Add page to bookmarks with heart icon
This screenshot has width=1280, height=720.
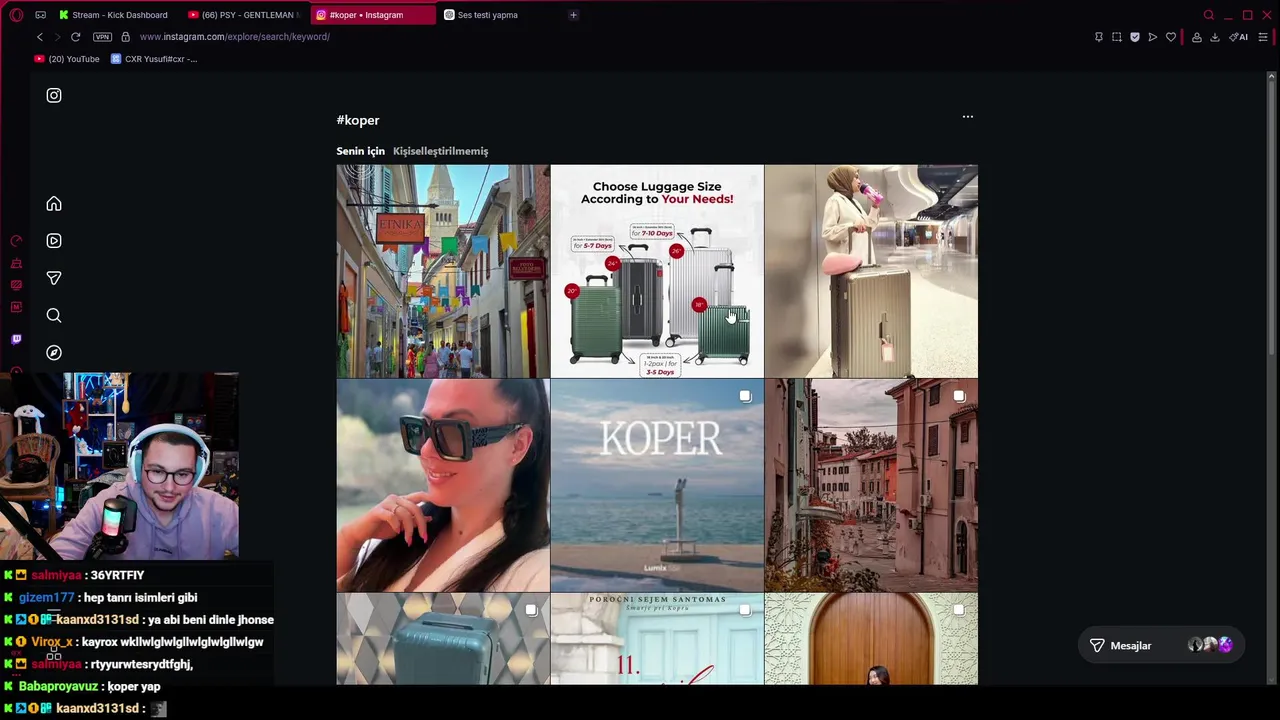point(1170,37)
